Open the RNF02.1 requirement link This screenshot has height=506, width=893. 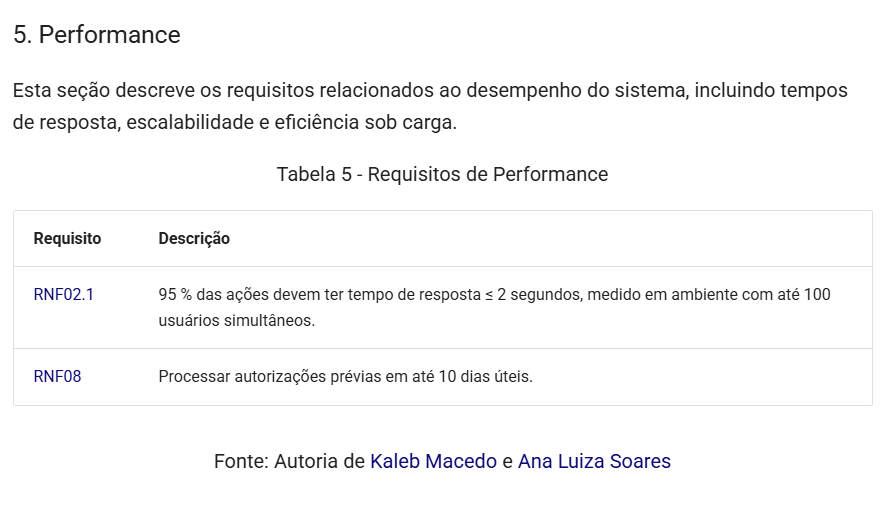[63, 295]
